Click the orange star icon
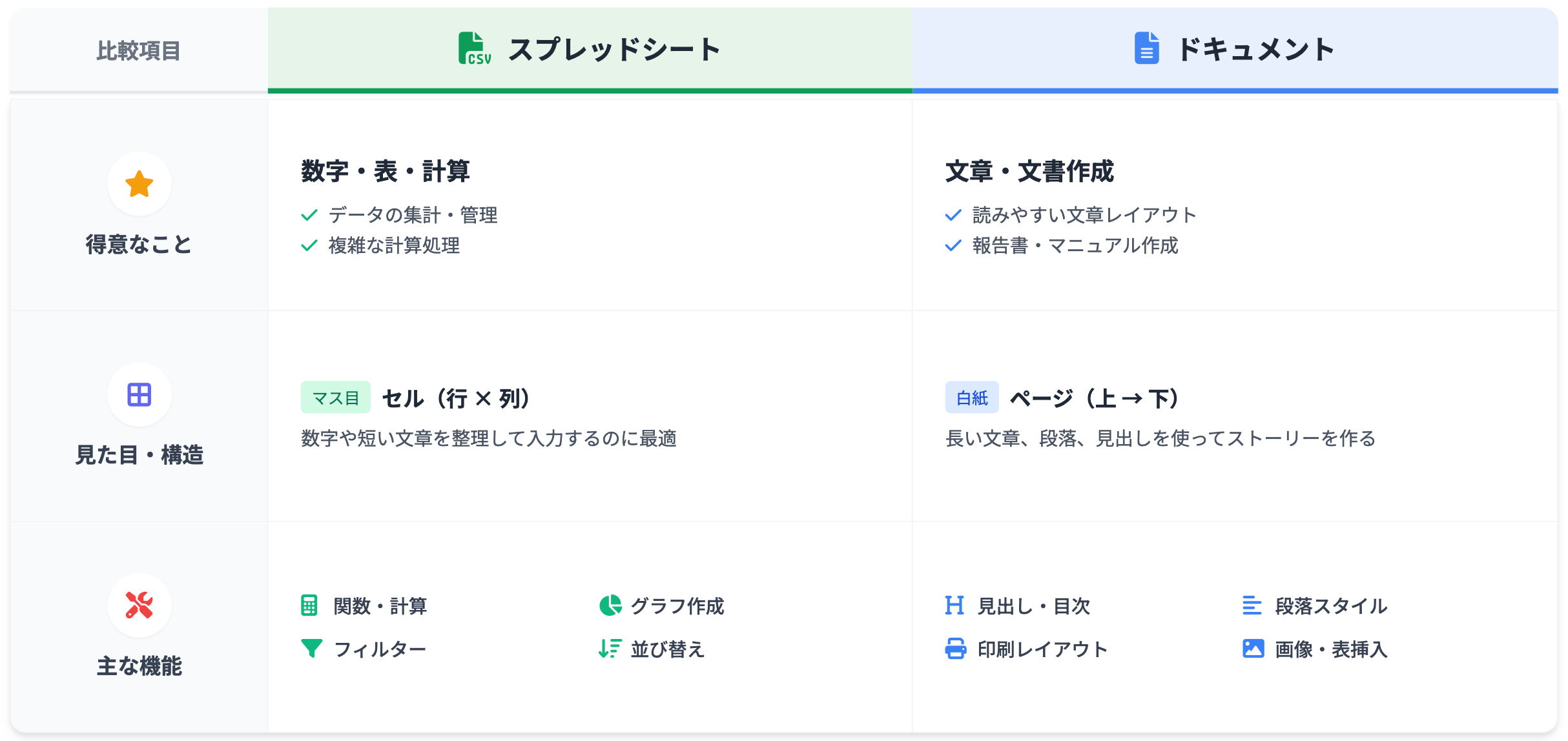This screenshot has width=1568, height=741. 139,184
